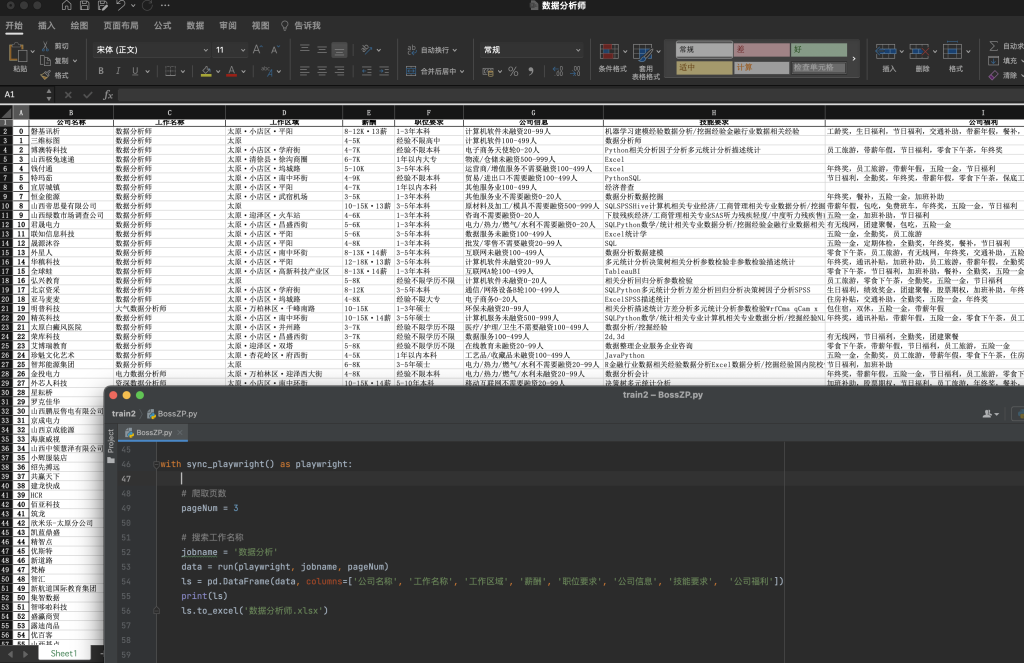
Task: Click the percent style icon
Action: [513, 72]
